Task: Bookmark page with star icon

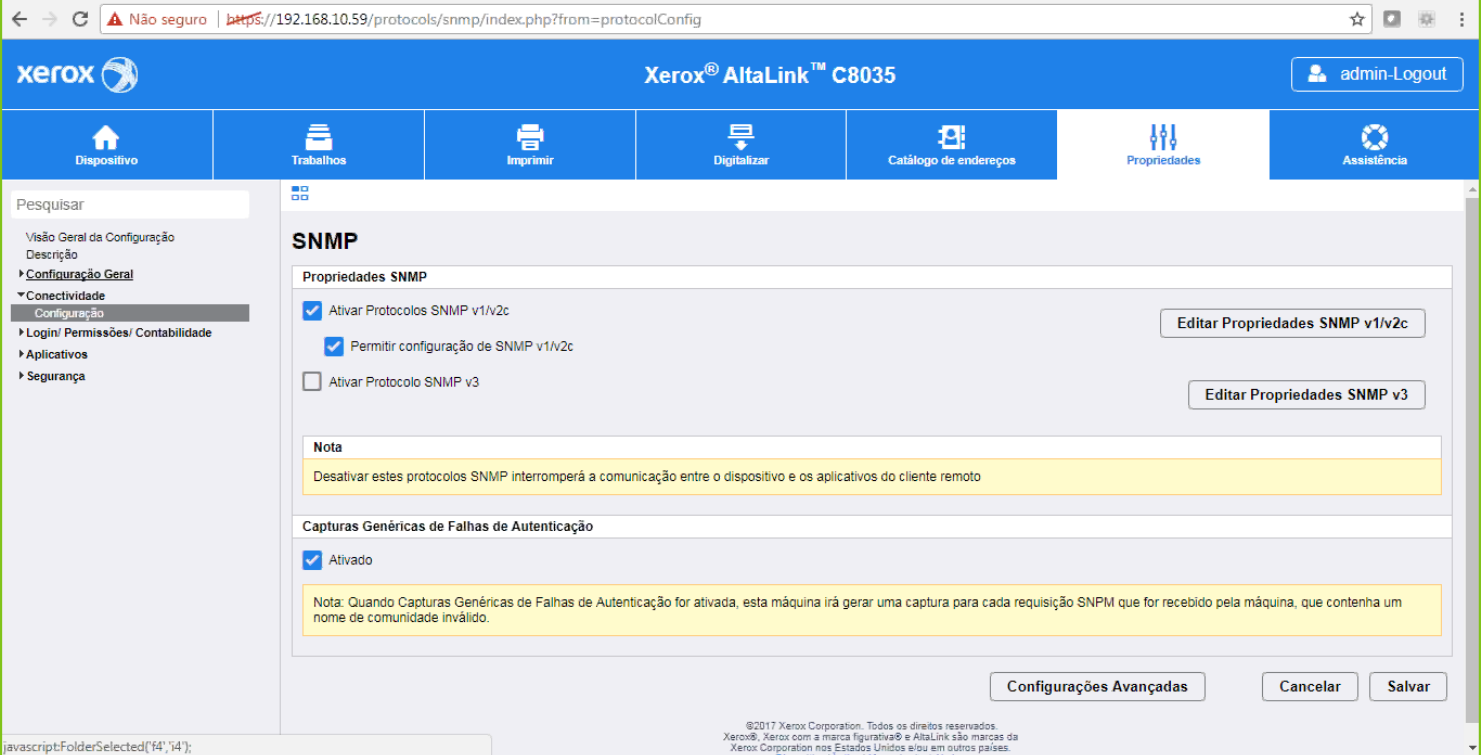Action: click(1357, 19)
